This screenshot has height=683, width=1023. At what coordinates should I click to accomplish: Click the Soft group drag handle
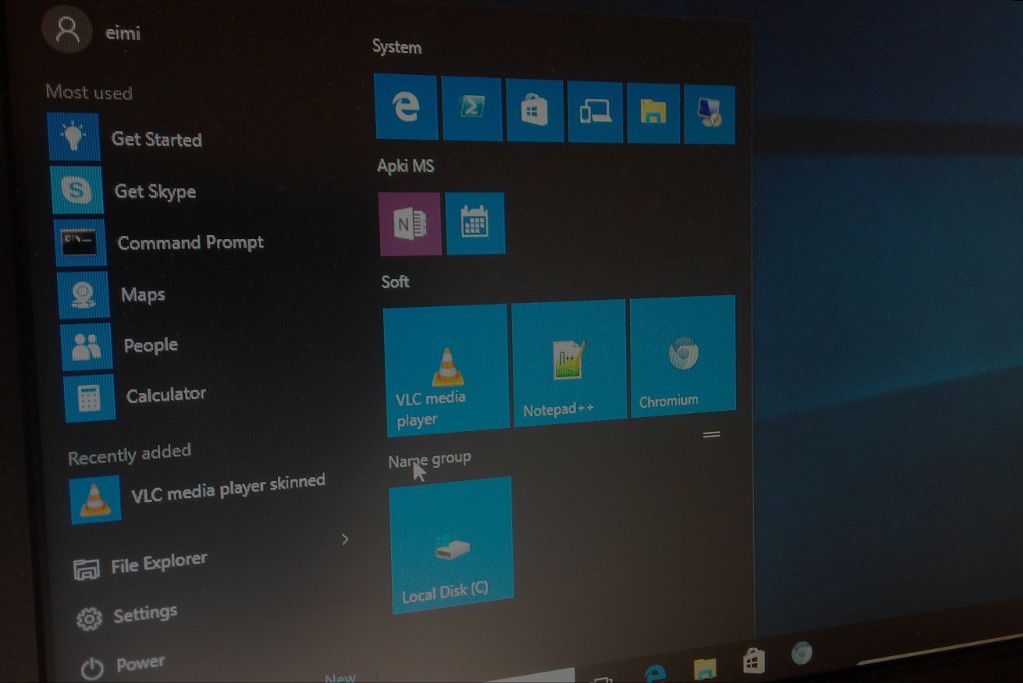tap(712, 434)
